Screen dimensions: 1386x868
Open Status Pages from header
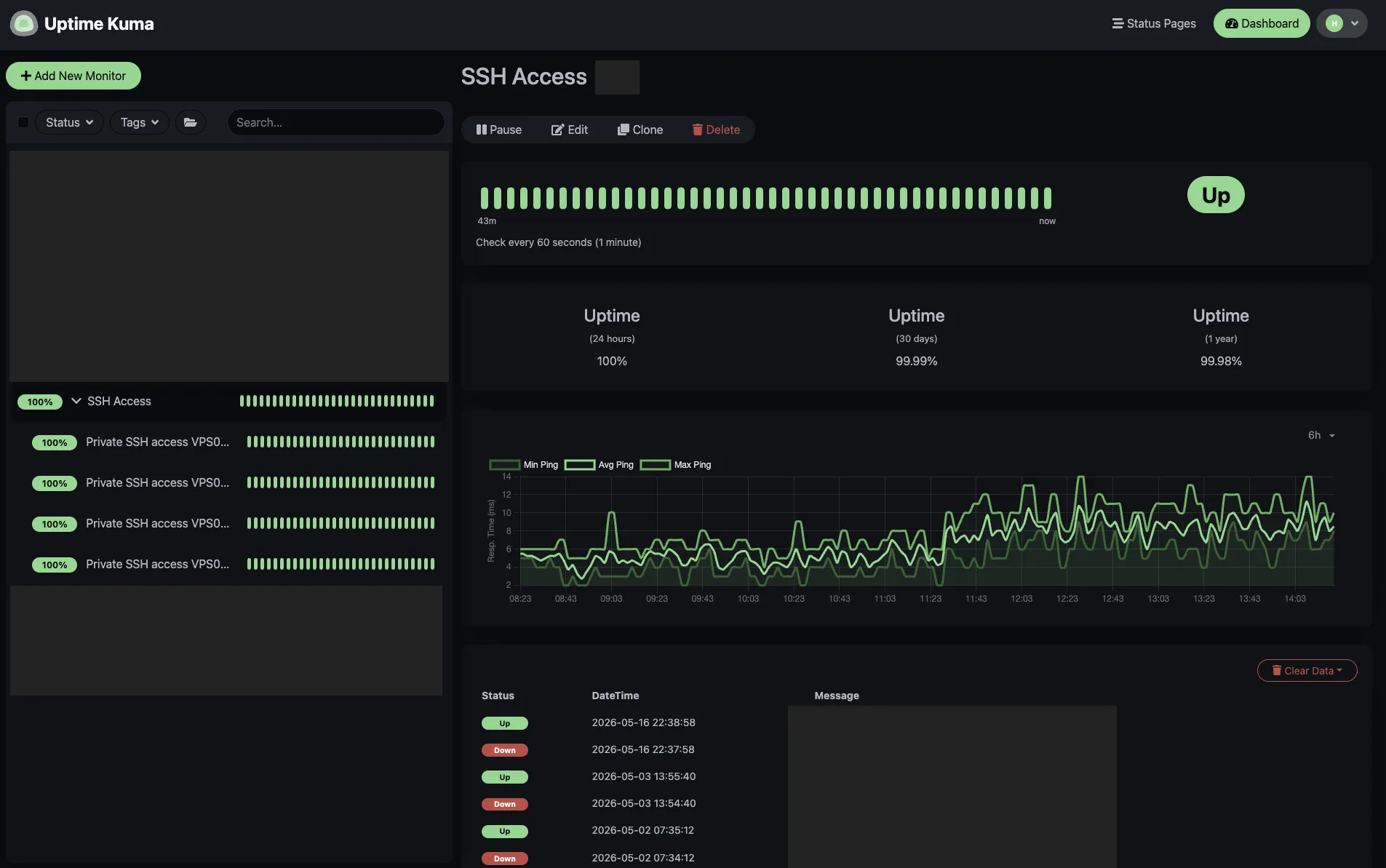(1154, 23)
